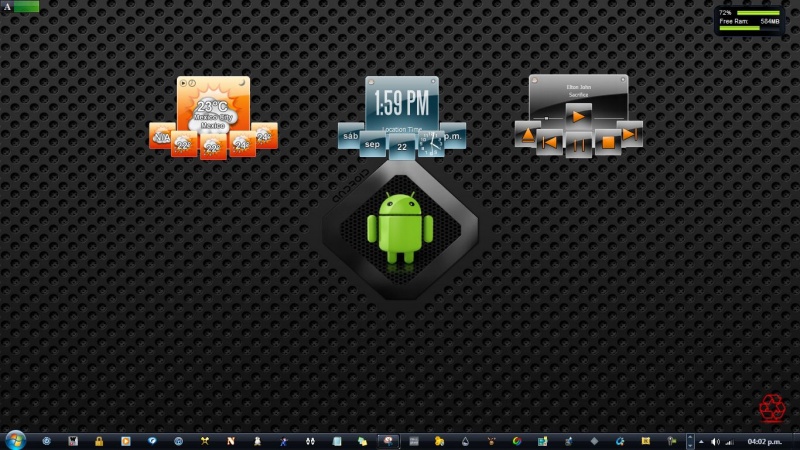Click the sáb day tile on clock widget
The width and height of the screenshot is (800, 450).
click(x=351, y=136)
